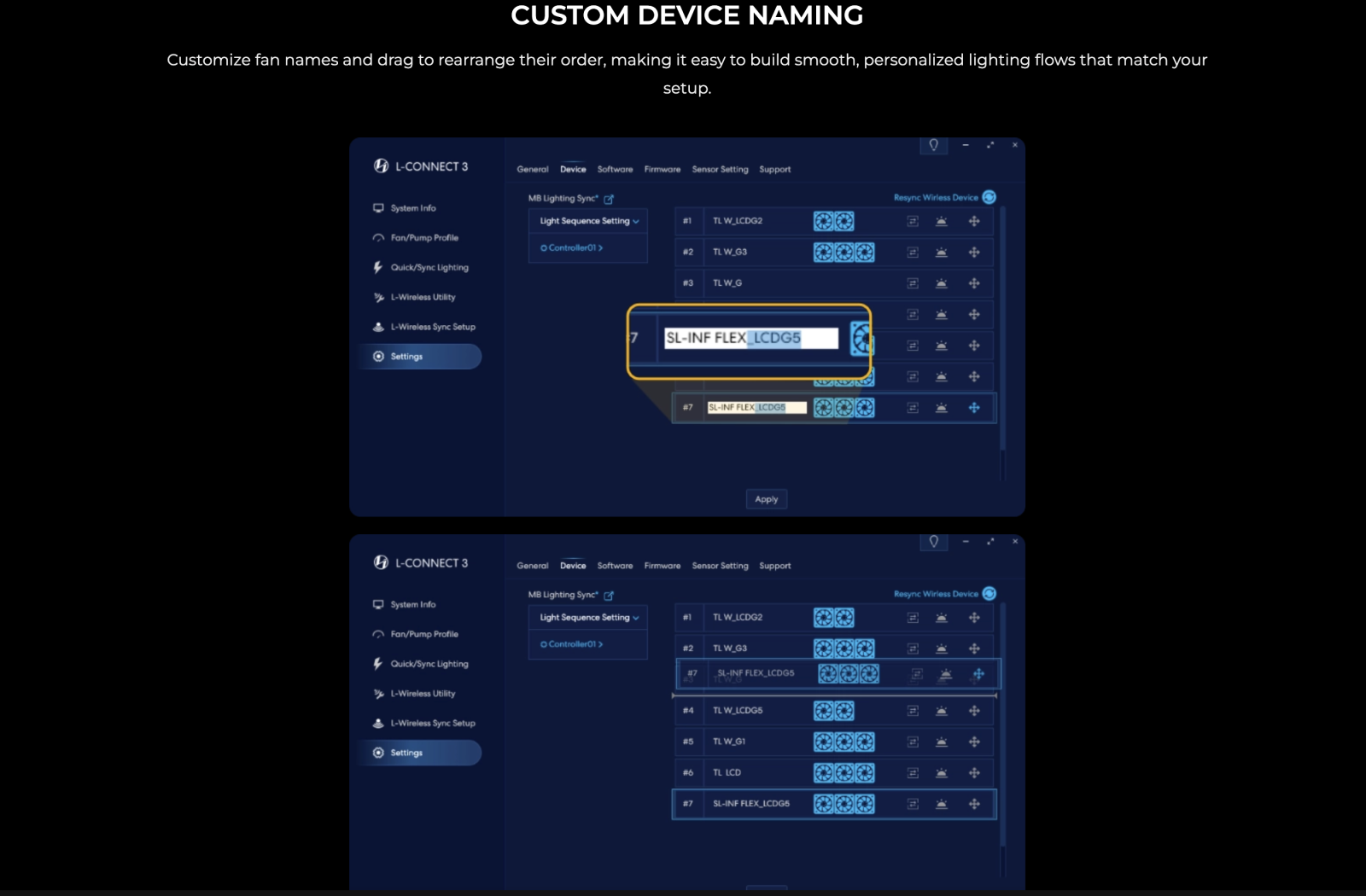Click swap-arrows icon for TL W_LCDG2, upper window
This screenshot has width=1366, height=896.
pos(913,221)
